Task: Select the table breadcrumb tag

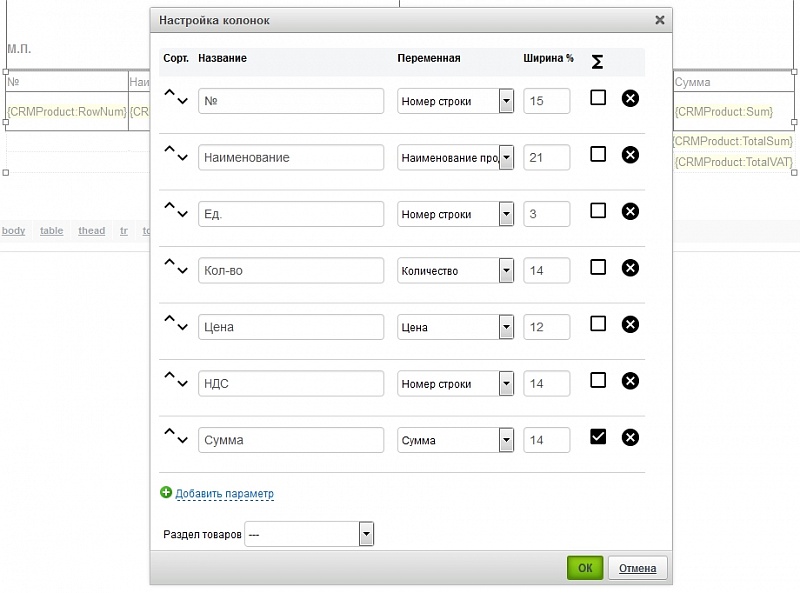Action: (51, 231)
